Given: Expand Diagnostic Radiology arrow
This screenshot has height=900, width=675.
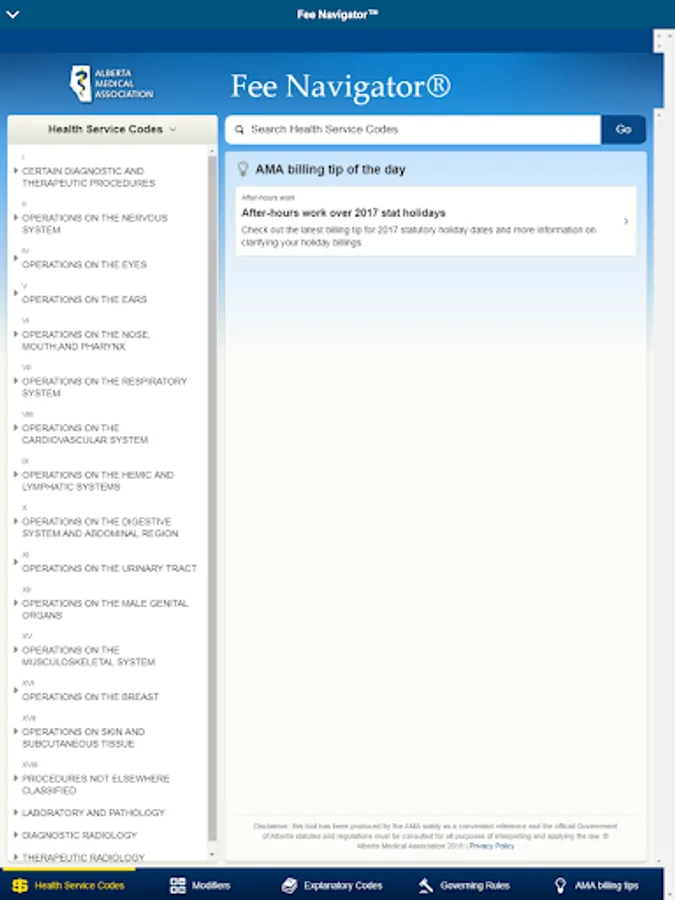Looking at the screenshot, I should point(15,835).
